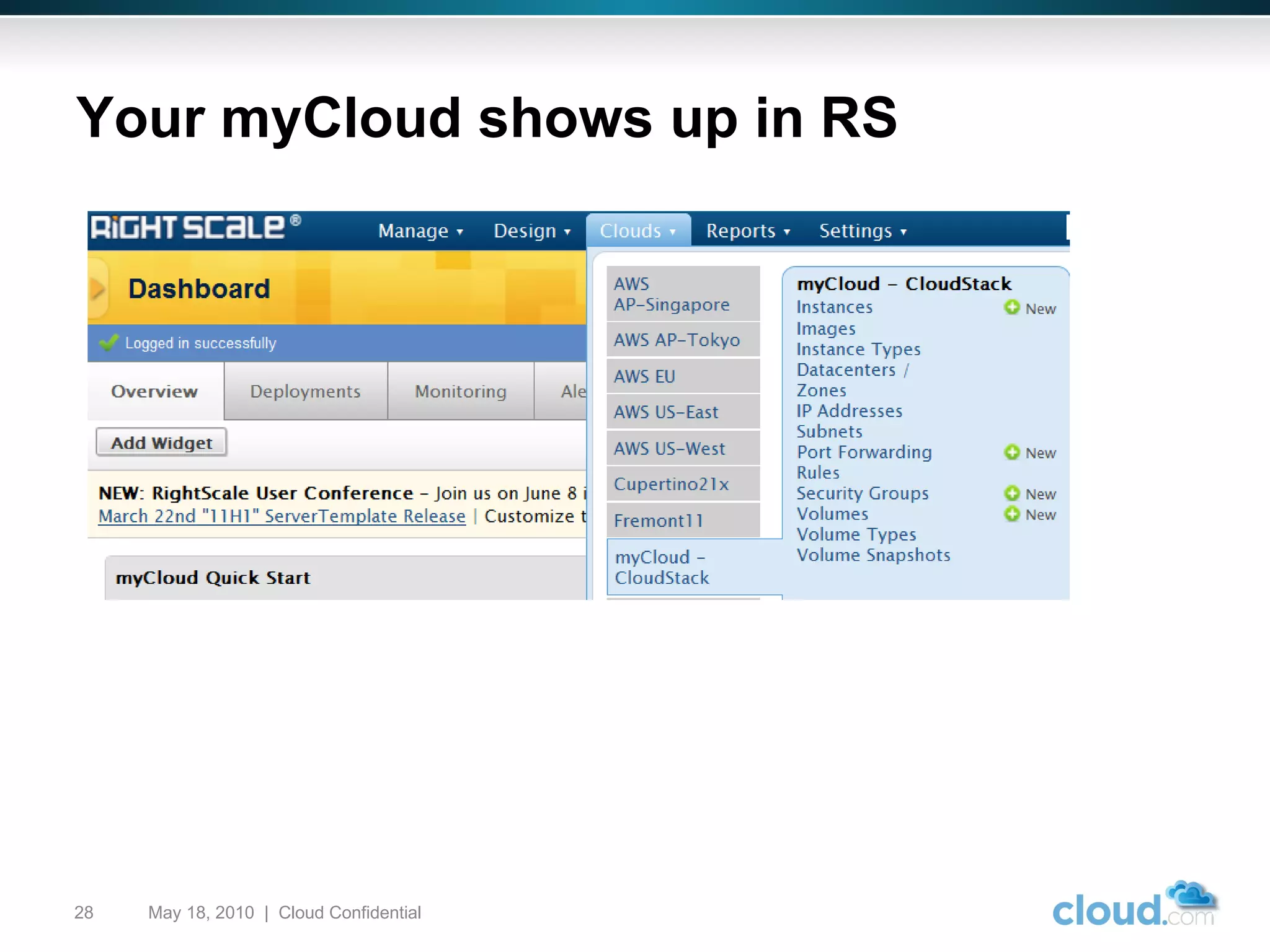Click myCloud - CloudStack panel heading
The image size is (1270, 952).
[904, 284]
